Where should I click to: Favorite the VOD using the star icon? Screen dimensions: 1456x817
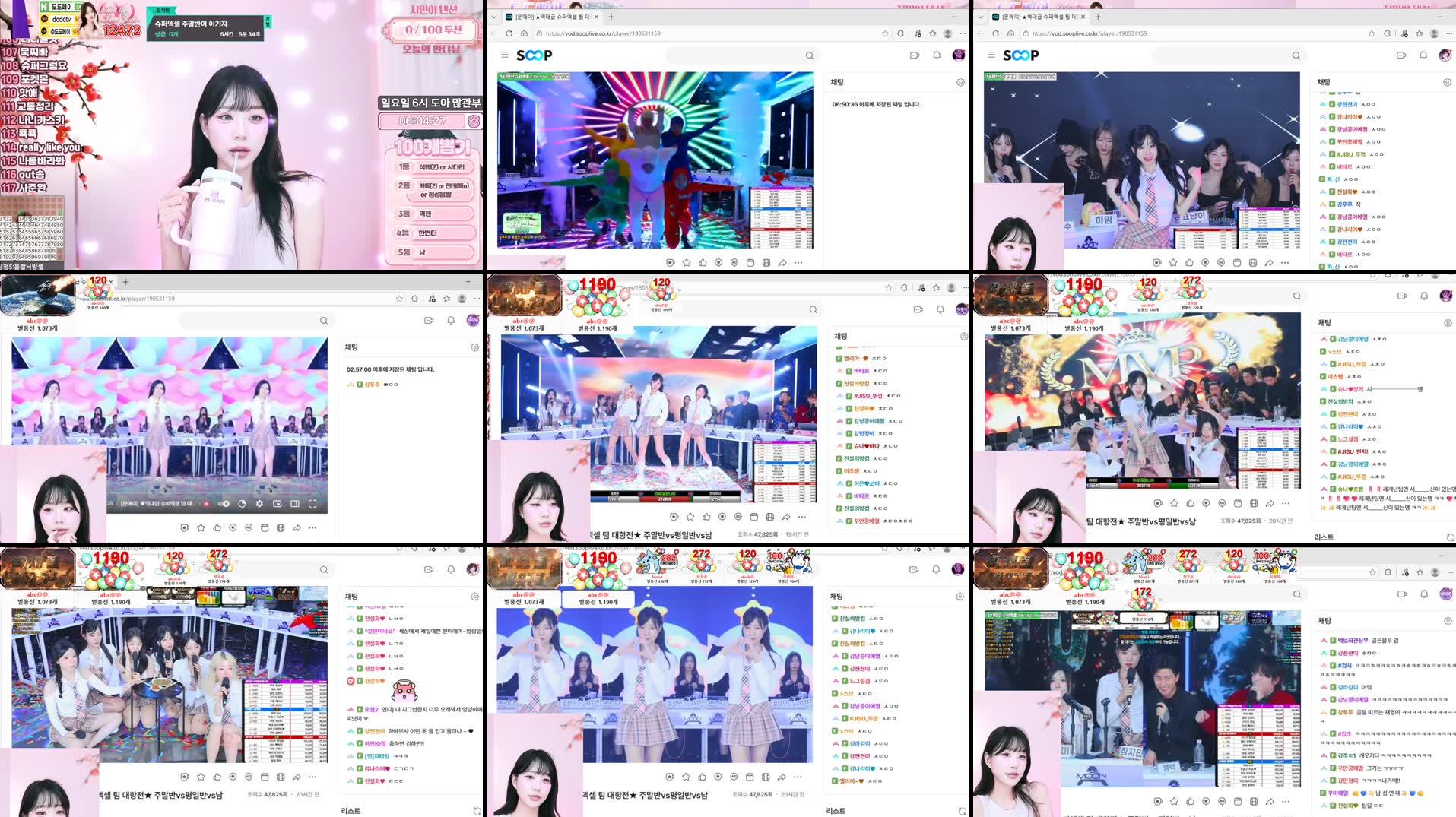687,263
